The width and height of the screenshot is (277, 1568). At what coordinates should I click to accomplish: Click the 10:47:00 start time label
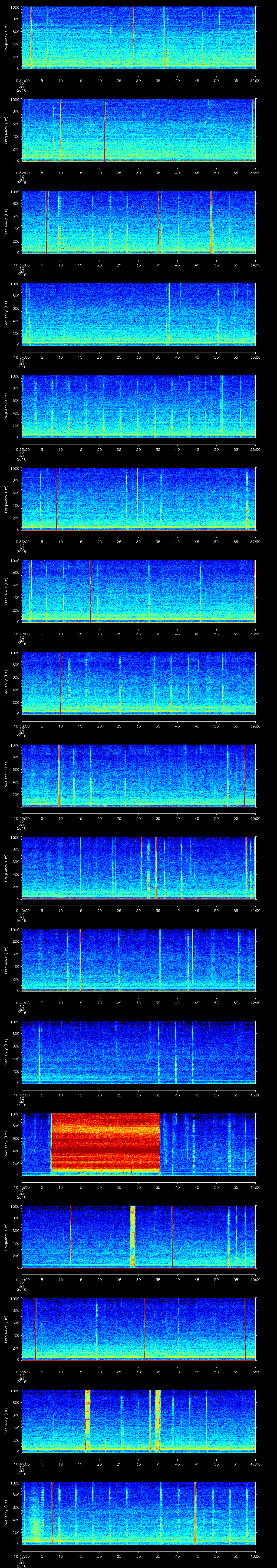tap(21, 1556)
